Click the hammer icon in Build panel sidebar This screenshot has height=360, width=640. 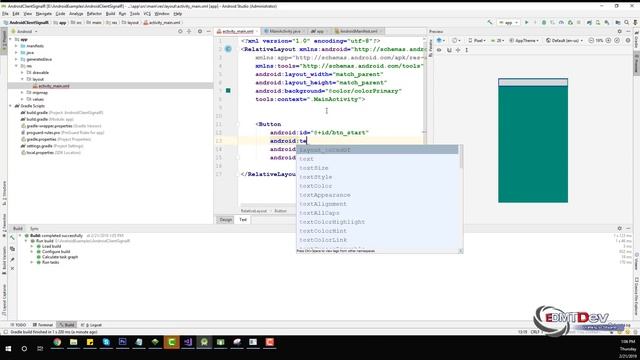click(12, 238)
